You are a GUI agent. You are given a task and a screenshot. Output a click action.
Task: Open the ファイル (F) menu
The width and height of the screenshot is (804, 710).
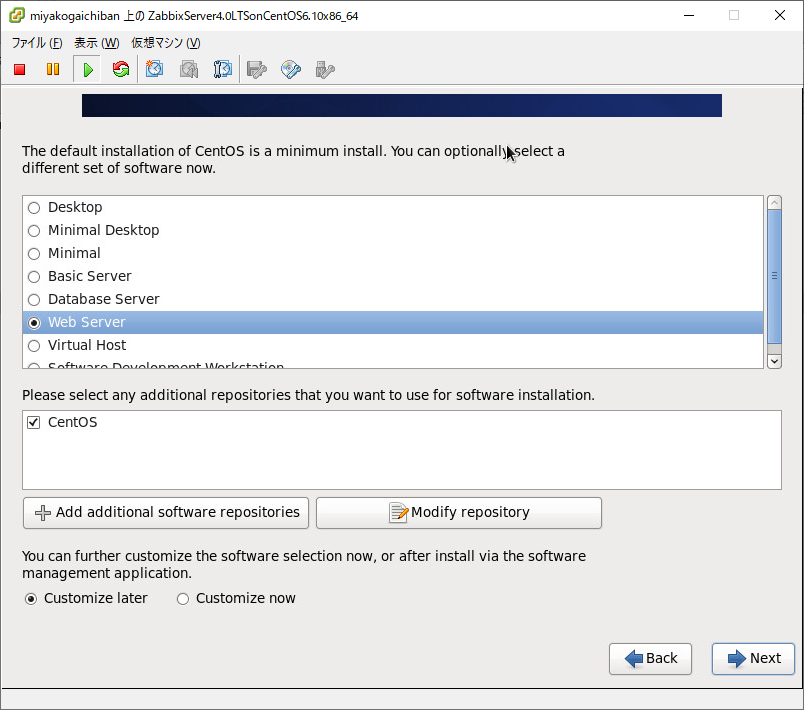point(37,43)
